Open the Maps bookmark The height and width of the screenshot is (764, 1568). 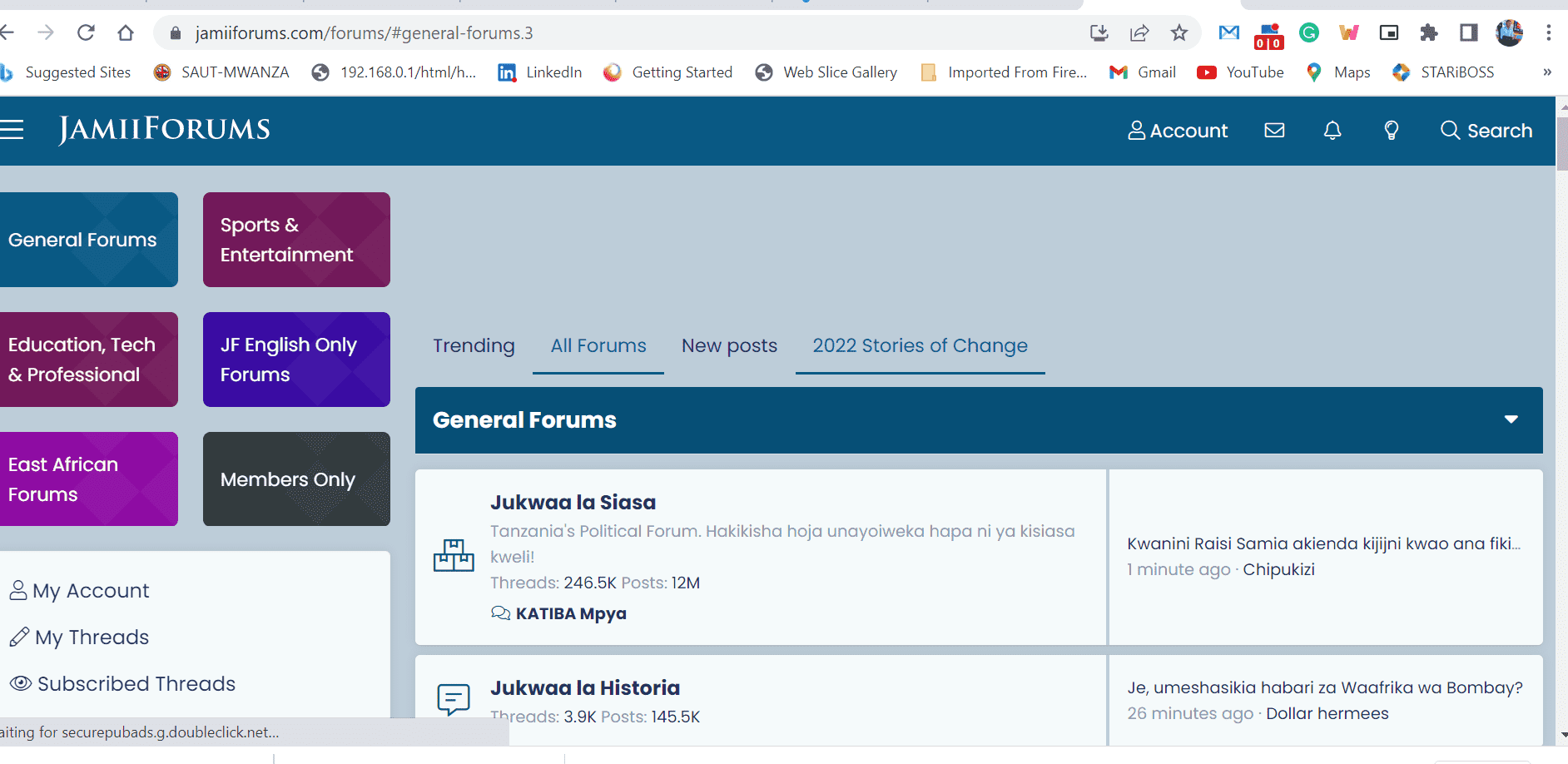[x=1338, y=72]
